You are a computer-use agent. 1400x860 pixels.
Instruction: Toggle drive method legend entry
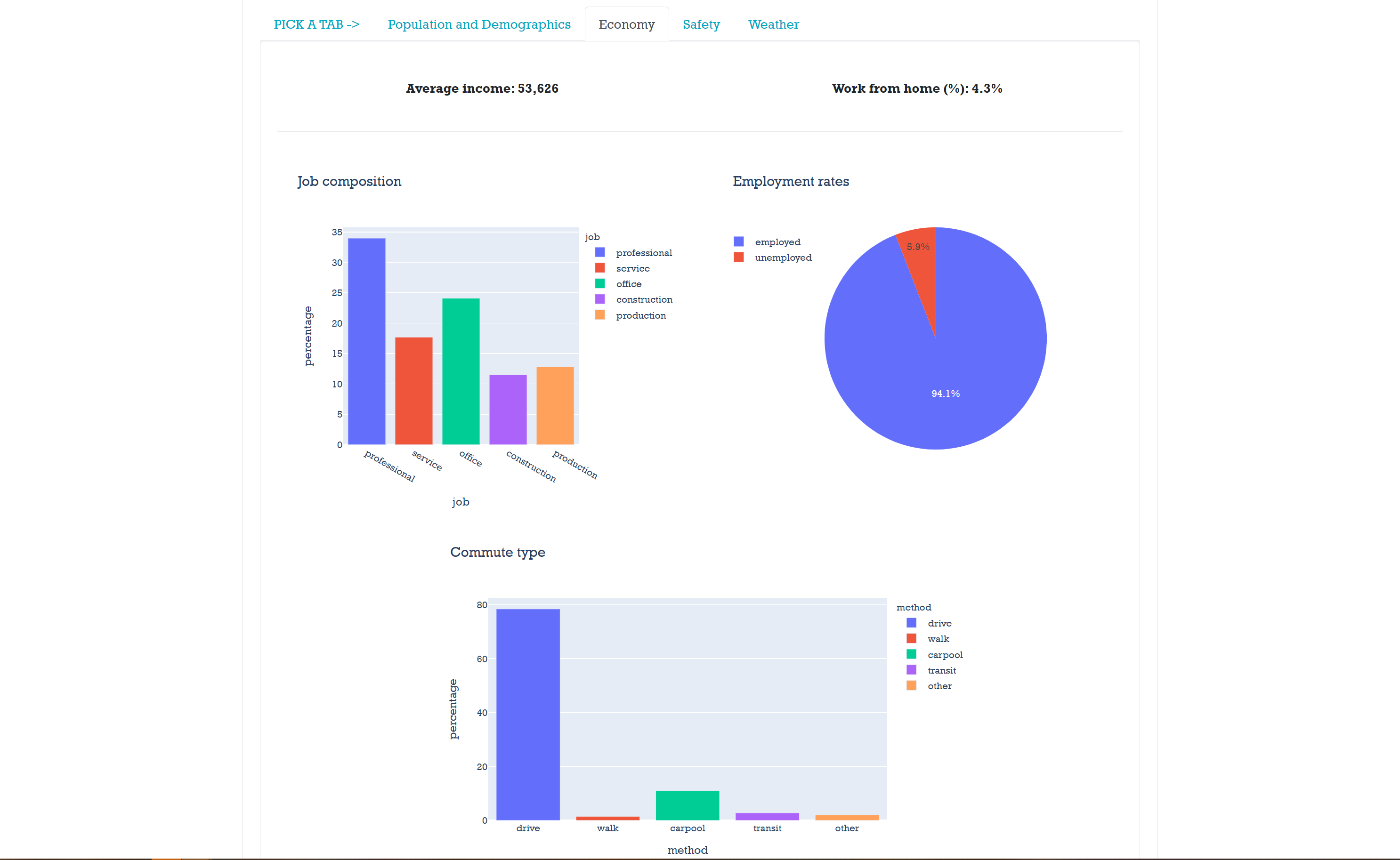pos(939,623)
